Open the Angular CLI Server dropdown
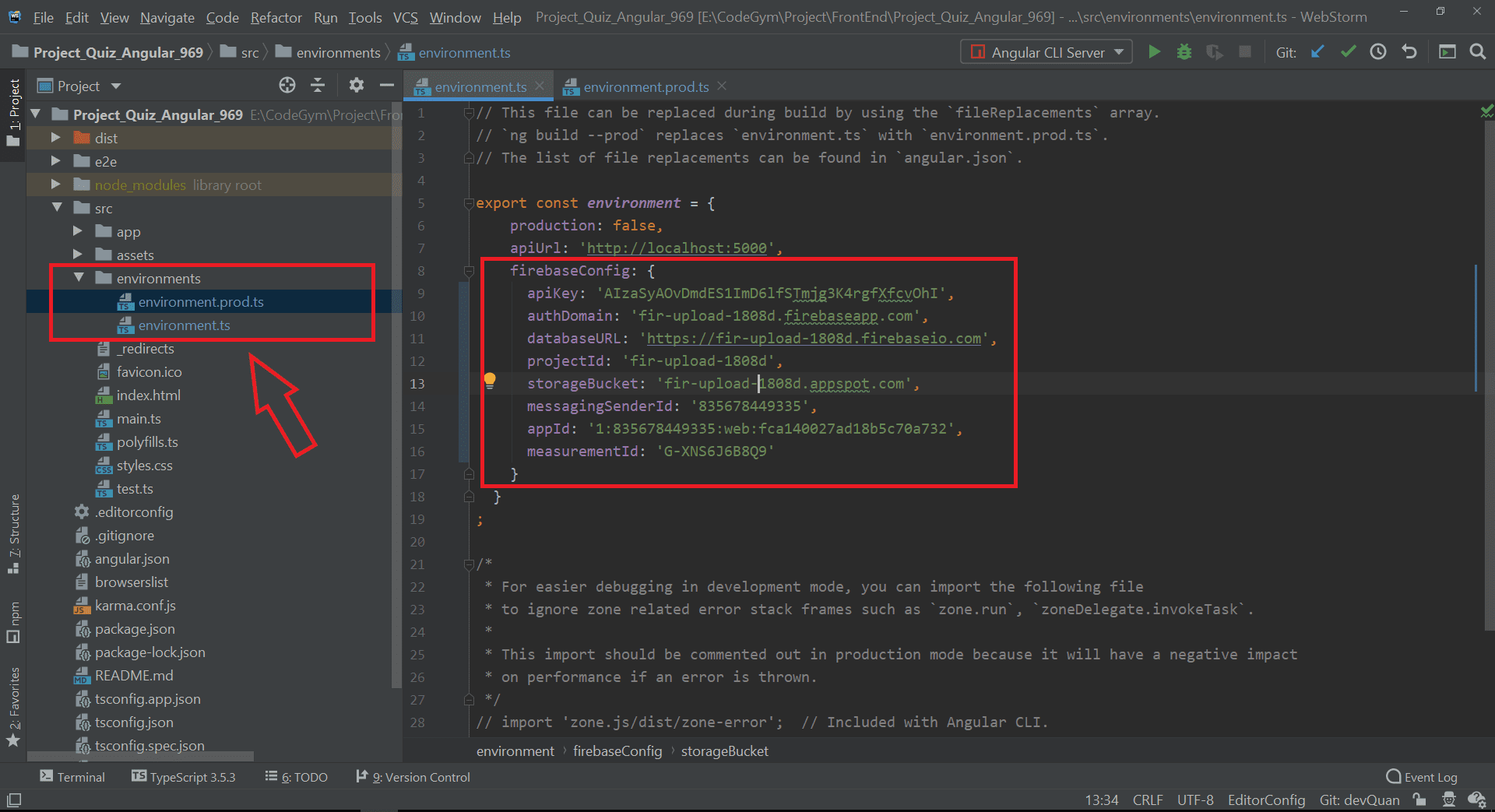Screen dimensions: 1495x812 click(x=1046, y=52)
